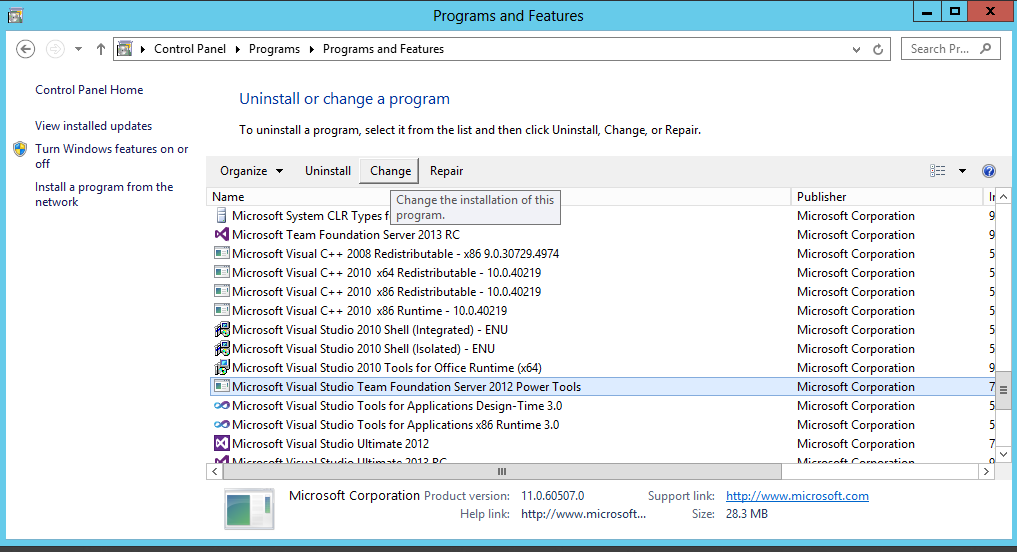Select Visual Studio 2010 Shell (Integrated) icon

(222, 329)
